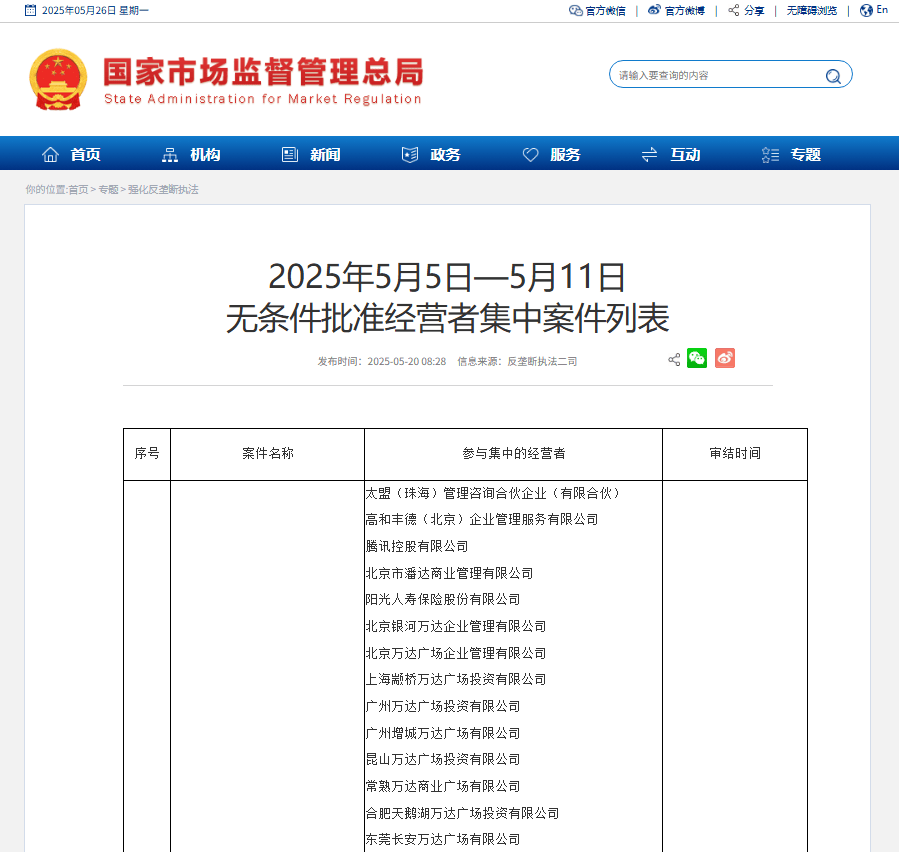Open the 新闻 navigation menu
This screenshot has width=899, height=852.
311,154
